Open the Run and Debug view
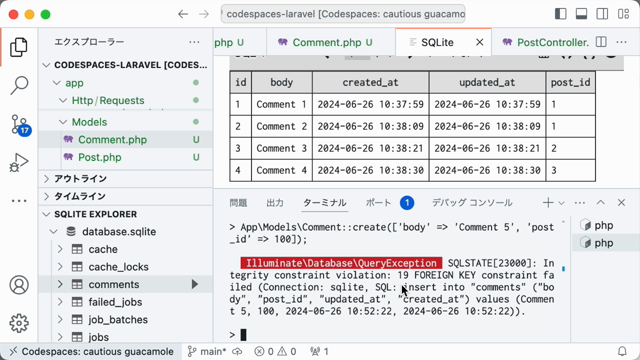The height and width of the screenshot is (360, 640). [19, 162]
